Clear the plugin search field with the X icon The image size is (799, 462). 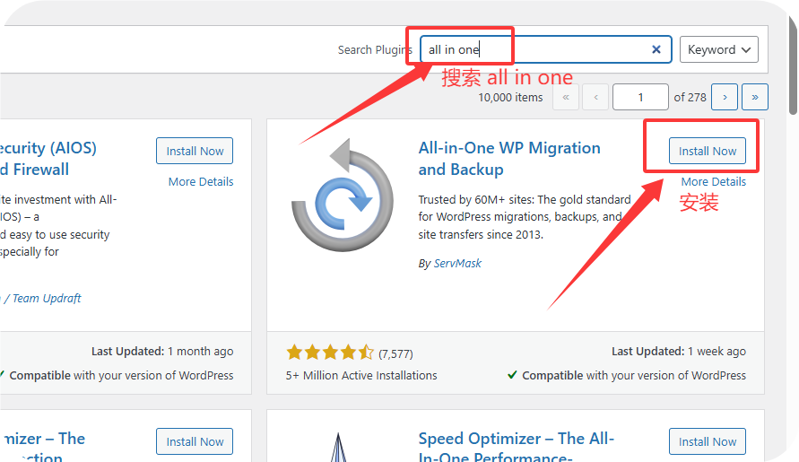tap(656, 49)
